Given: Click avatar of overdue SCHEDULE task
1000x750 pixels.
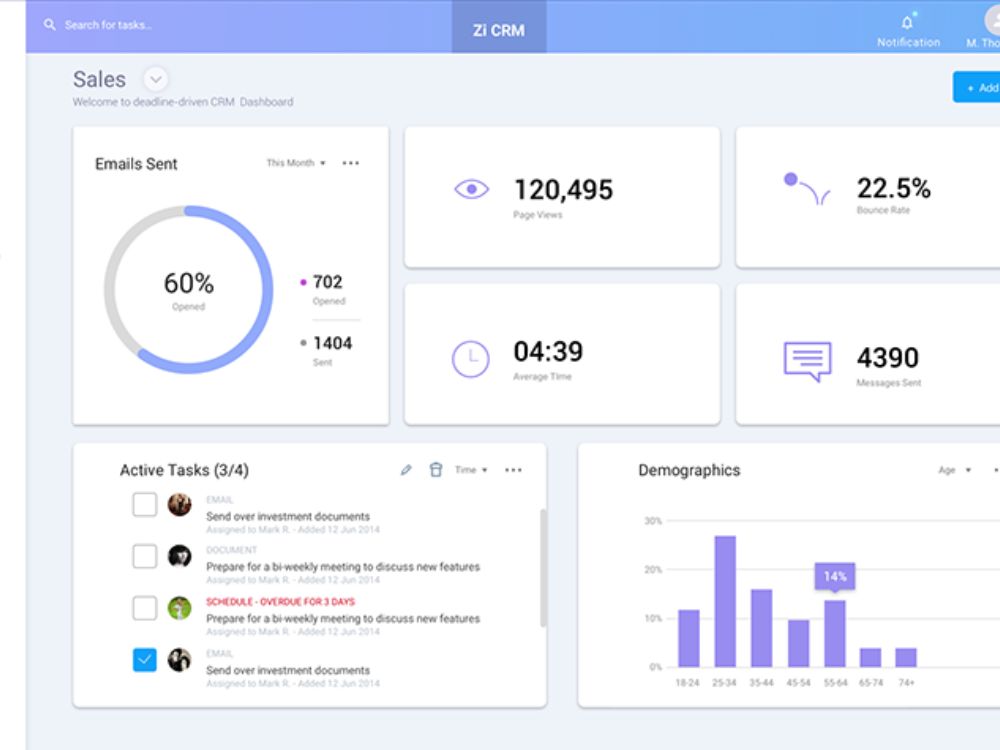Looking at the screenshot, I should click(x=179, y=608).
